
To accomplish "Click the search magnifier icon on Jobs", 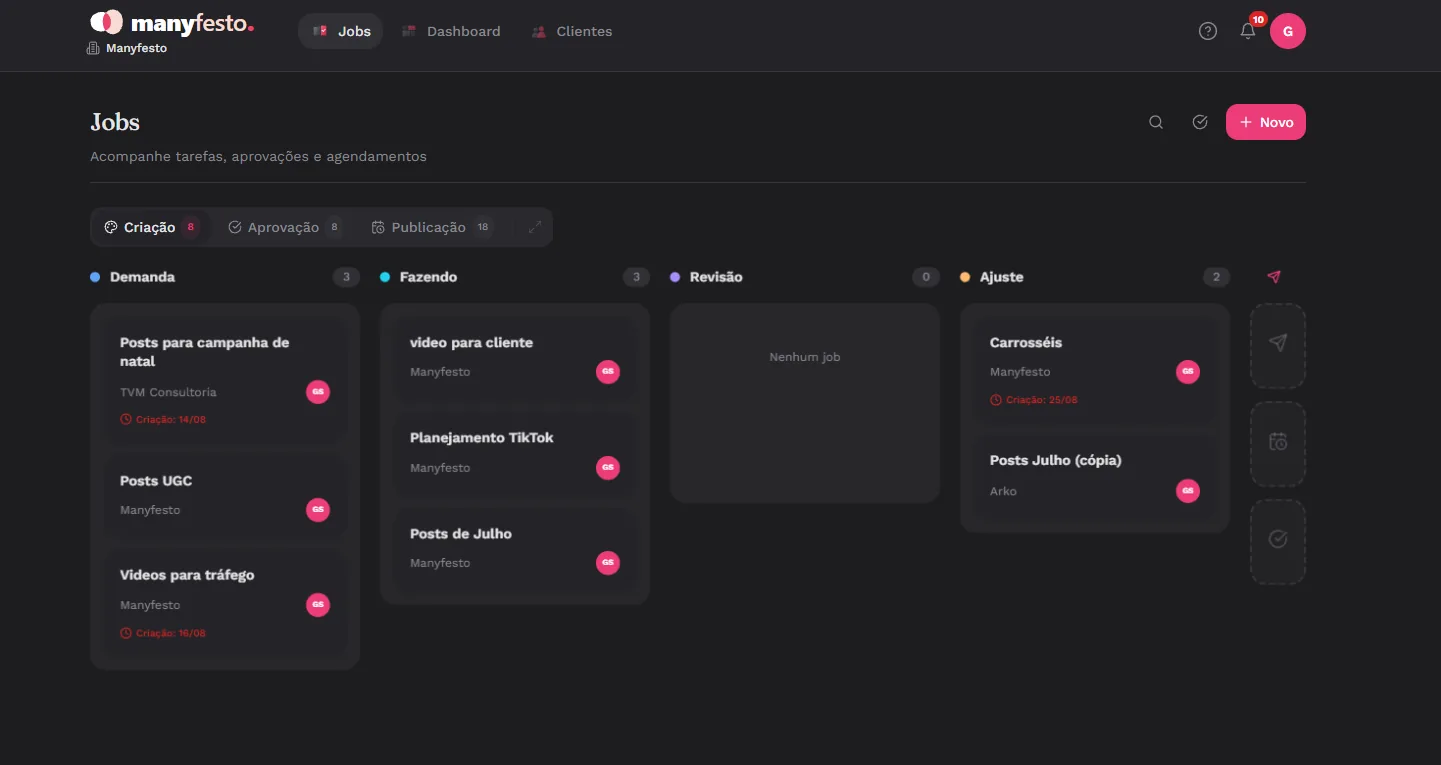I will [x=1156, y=122].
